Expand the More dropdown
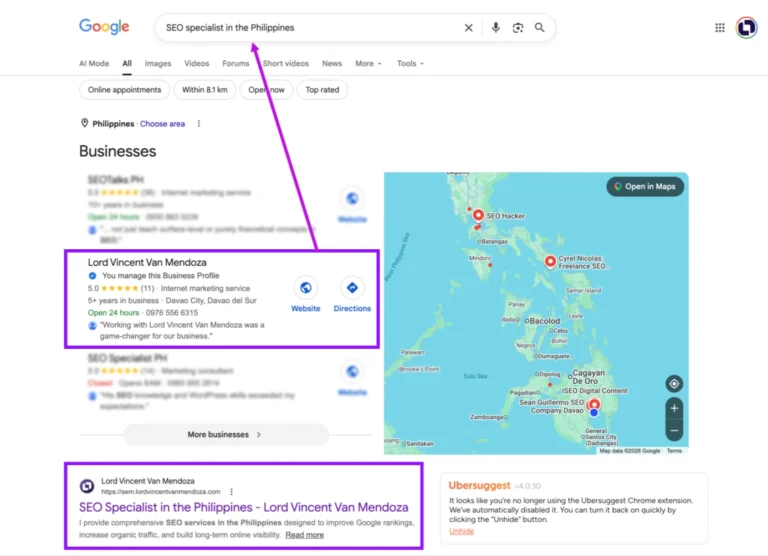Image resolution: width=768 pixels, height=556 pixels. point(368,63)
